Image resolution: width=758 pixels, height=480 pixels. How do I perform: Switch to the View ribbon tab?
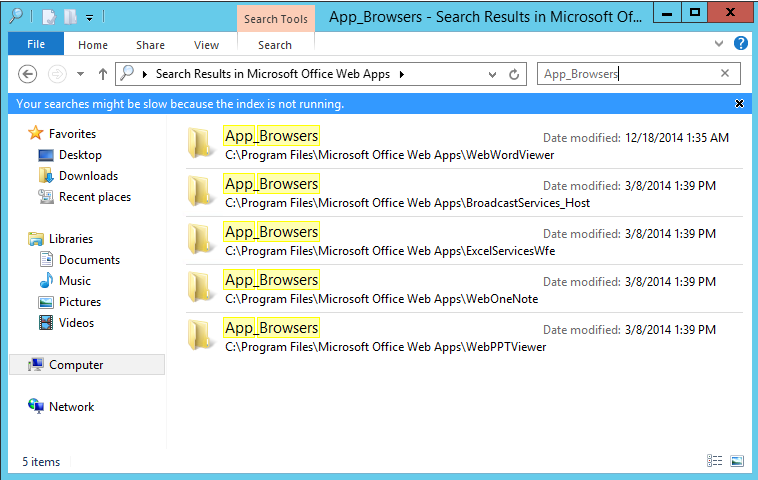(206, 45)
